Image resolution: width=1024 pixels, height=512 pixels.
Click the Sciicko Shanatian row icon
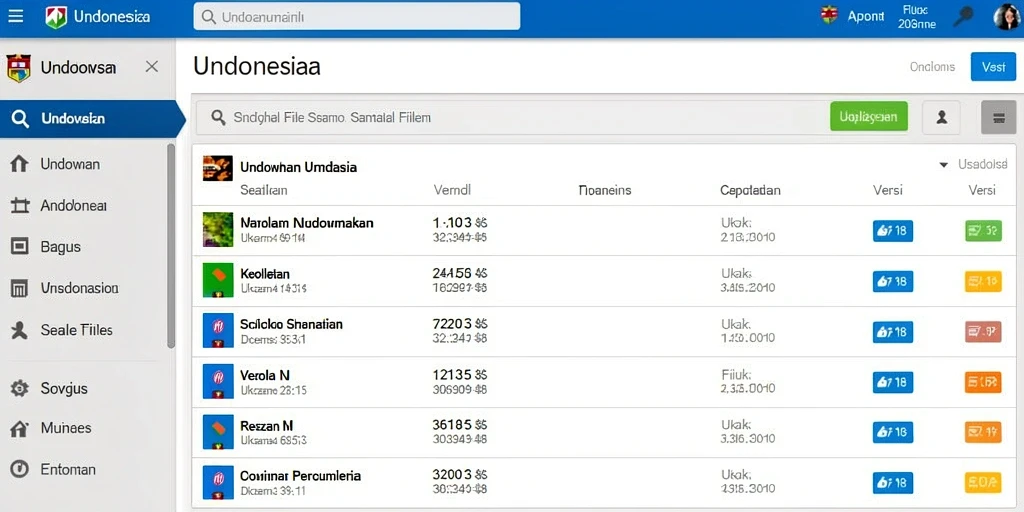[217, 330]
